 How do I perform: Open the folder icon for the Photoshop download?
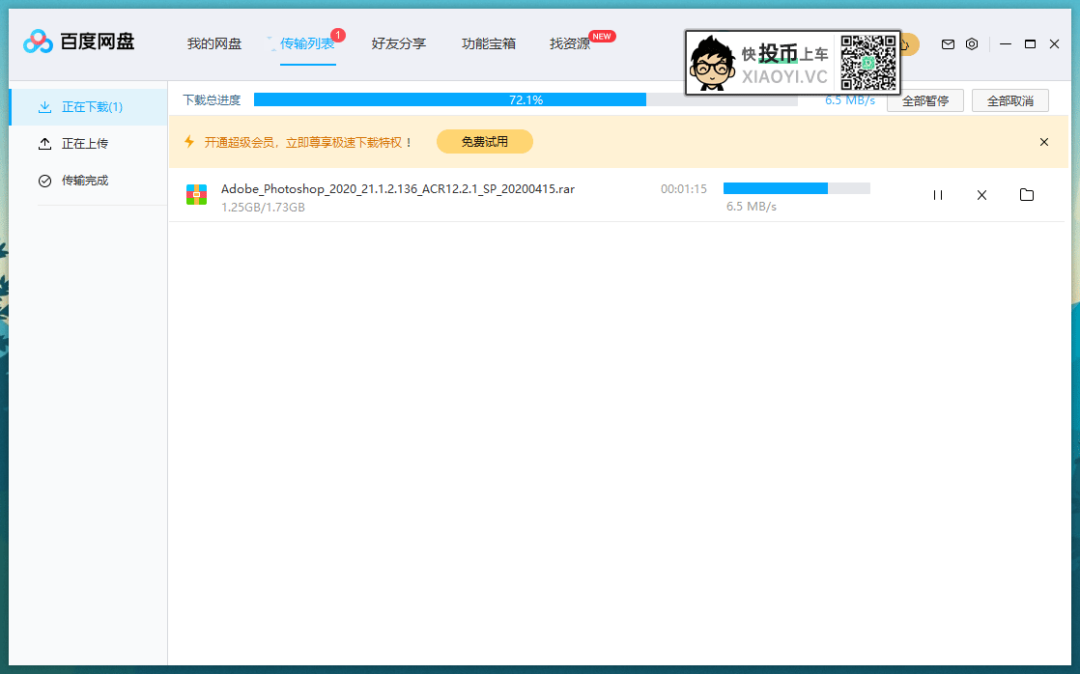(1026, 194)
